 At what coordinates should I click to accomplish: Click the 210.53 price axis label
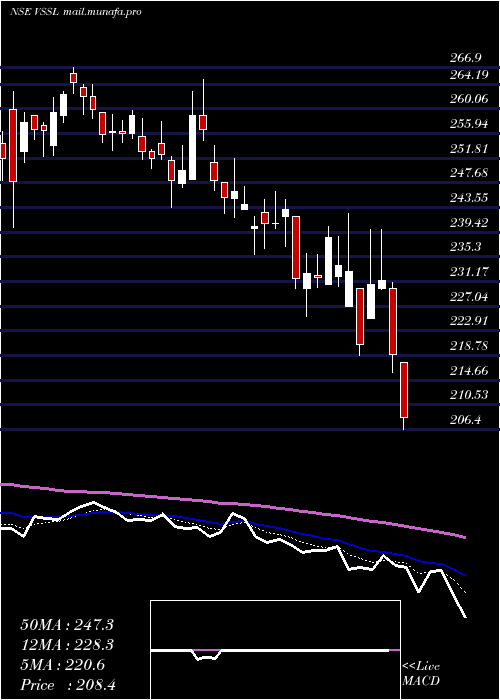(x=469, y=395)
